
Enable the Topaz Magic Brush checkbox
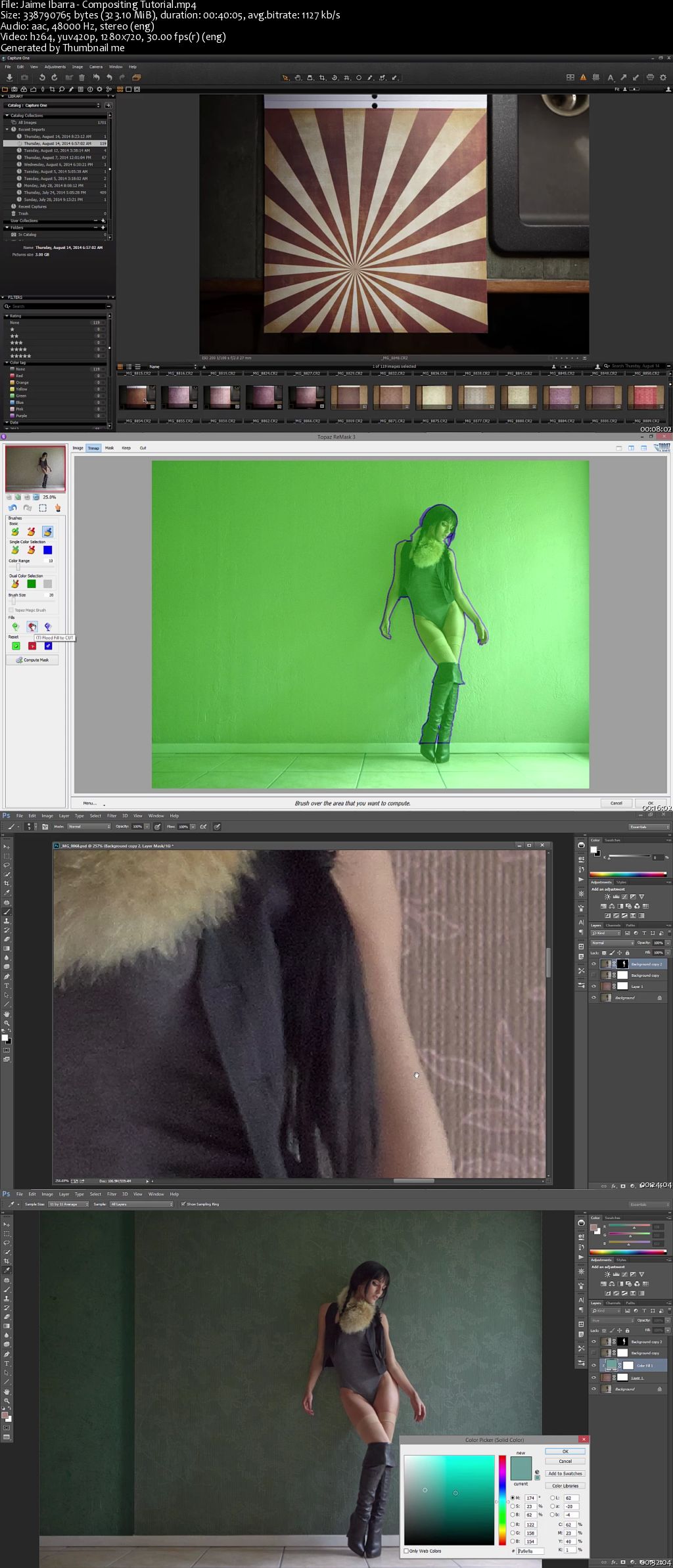[11, 610]
